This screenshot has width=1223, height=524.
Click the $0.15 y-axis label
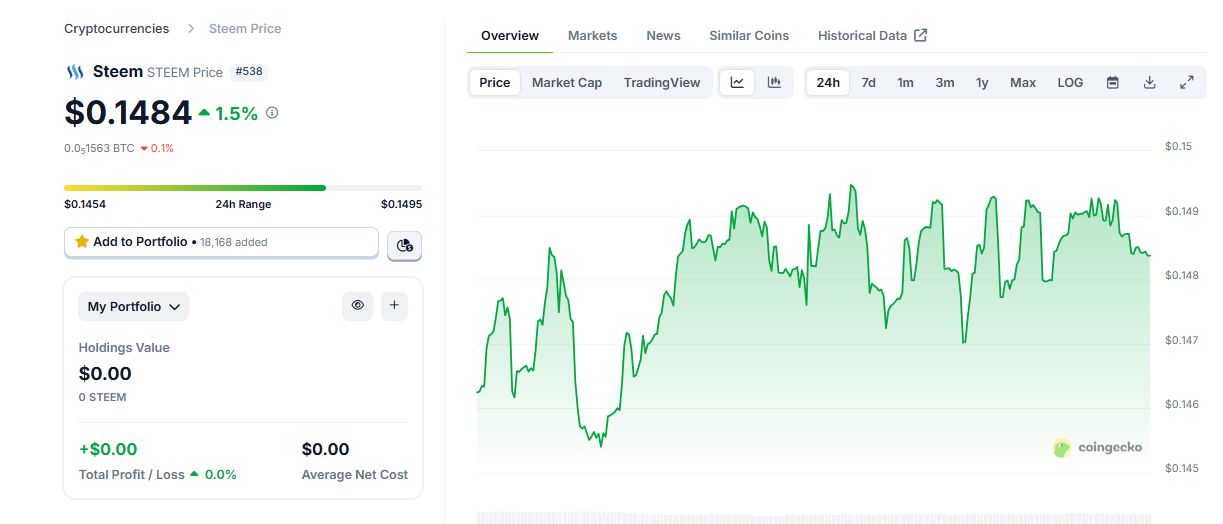(1179, 147)
